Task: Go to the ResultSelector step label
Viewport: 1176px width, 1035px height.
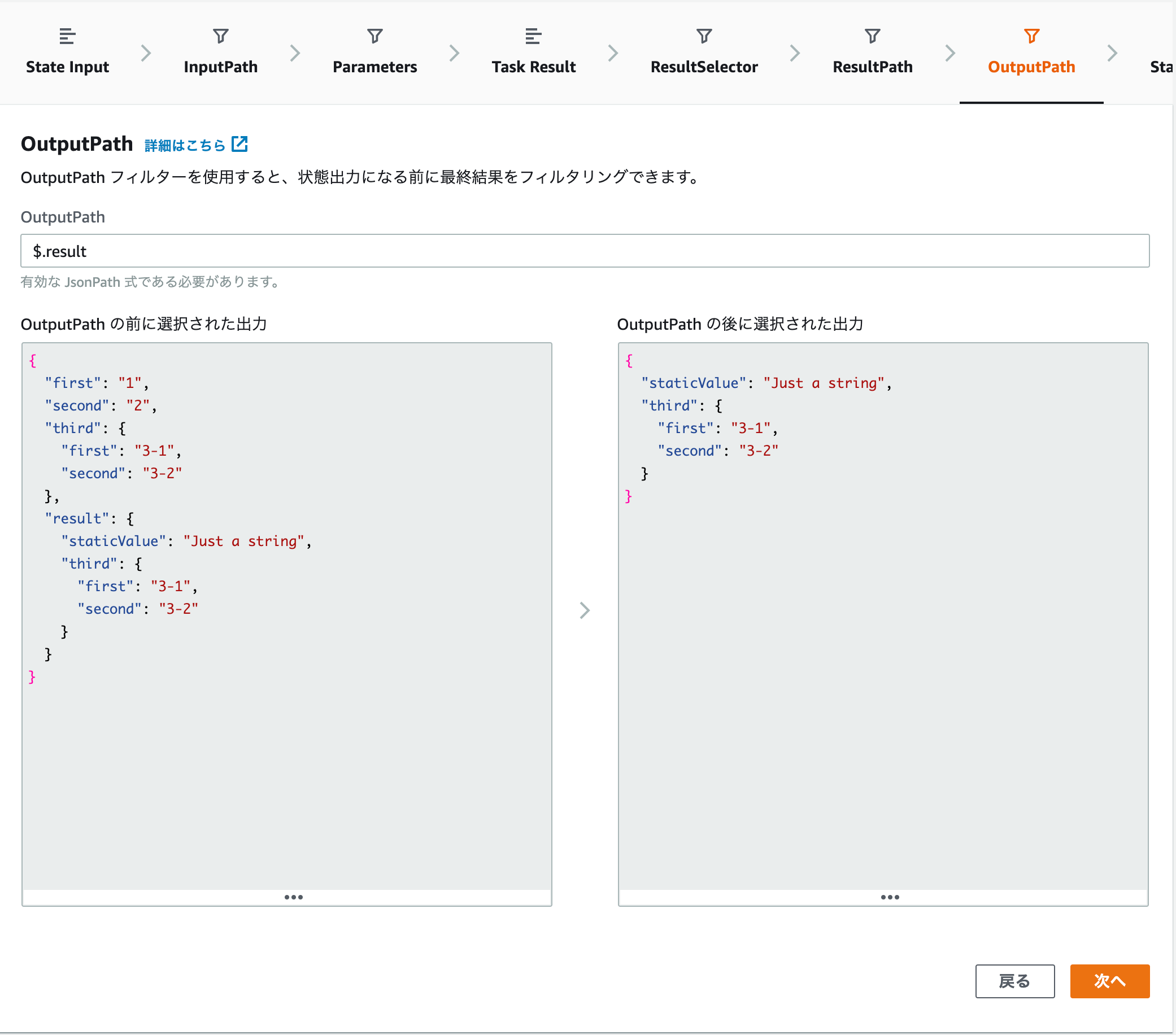Action: 704,67
